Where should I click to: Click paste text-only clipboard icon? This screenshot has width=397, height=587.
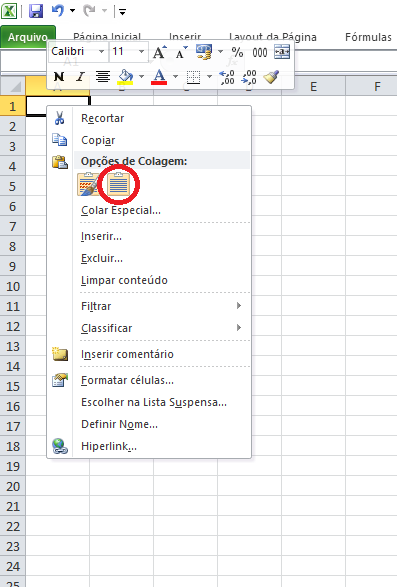point(118,184)
